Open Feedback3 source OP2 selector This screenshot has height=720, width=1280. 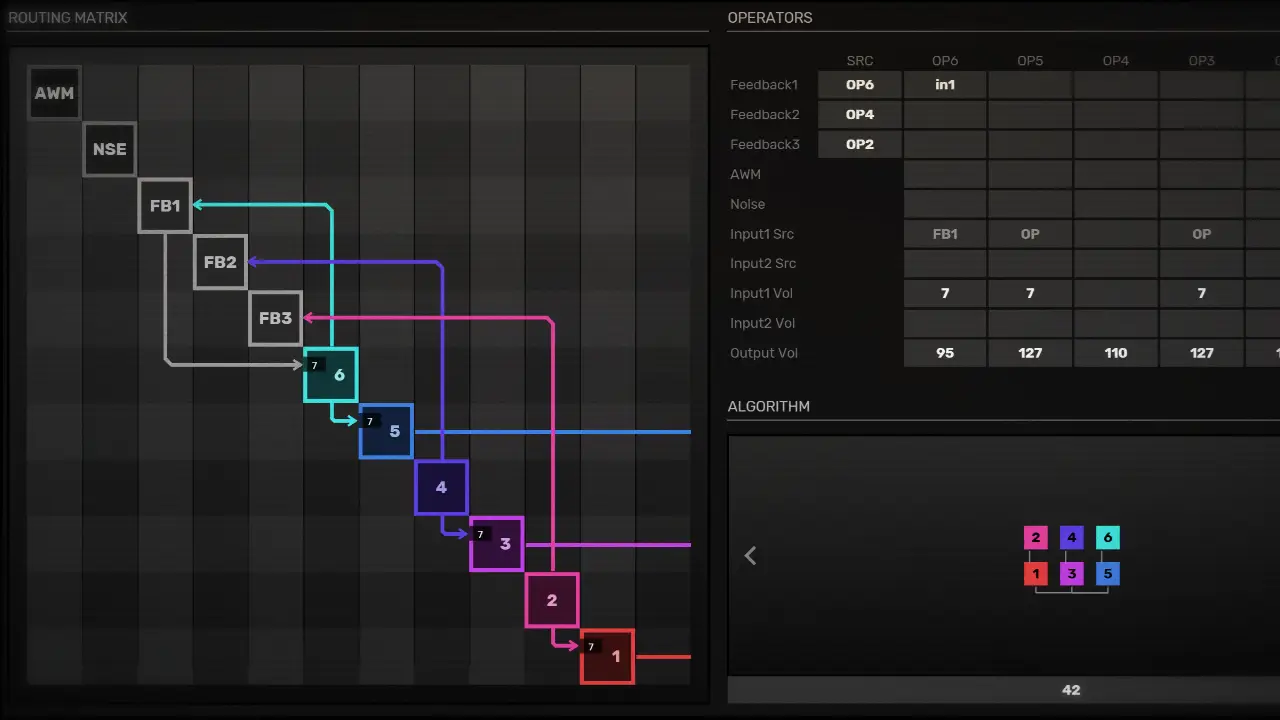point(860,144)
